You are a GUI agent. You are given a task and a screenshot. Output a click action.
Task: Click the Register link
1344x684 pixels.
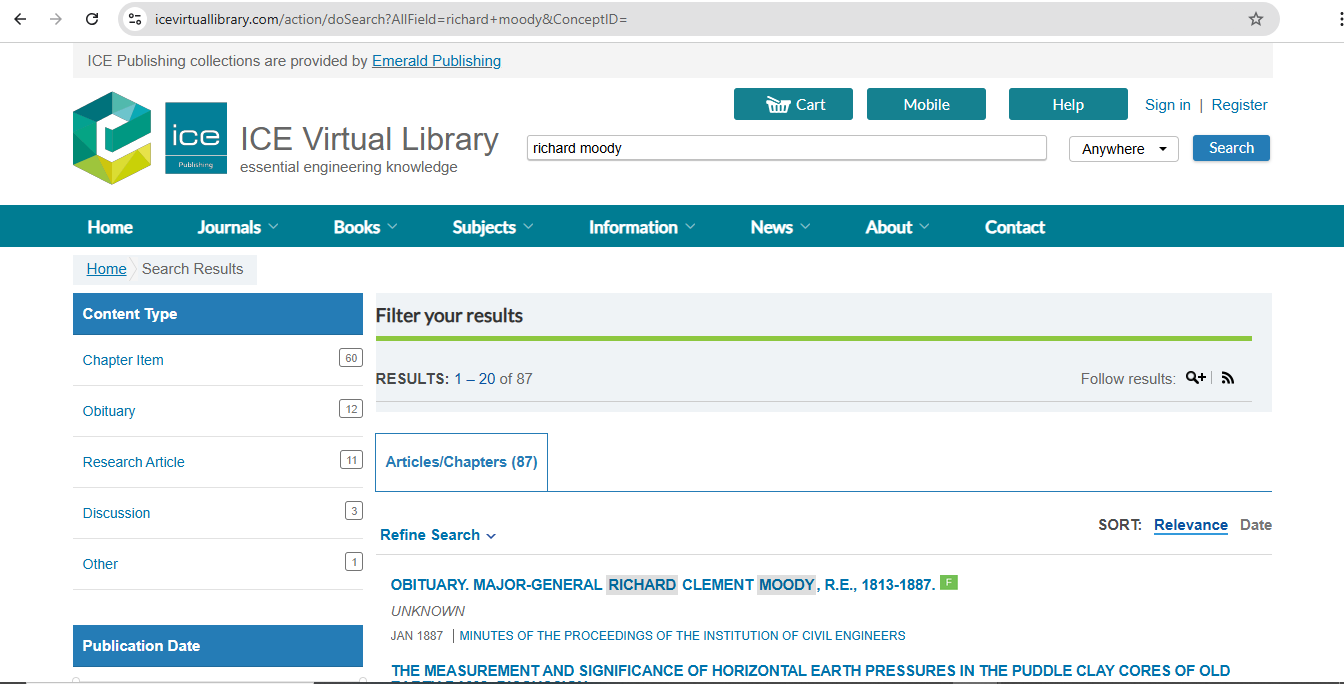1239,105
